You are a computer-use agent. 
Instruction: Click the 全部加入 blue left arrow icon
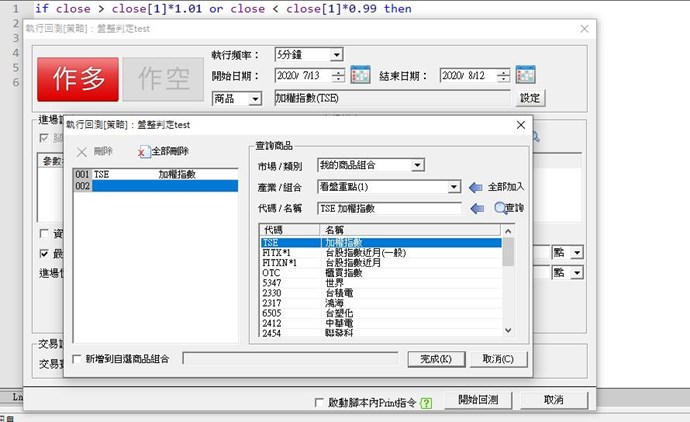476,187
